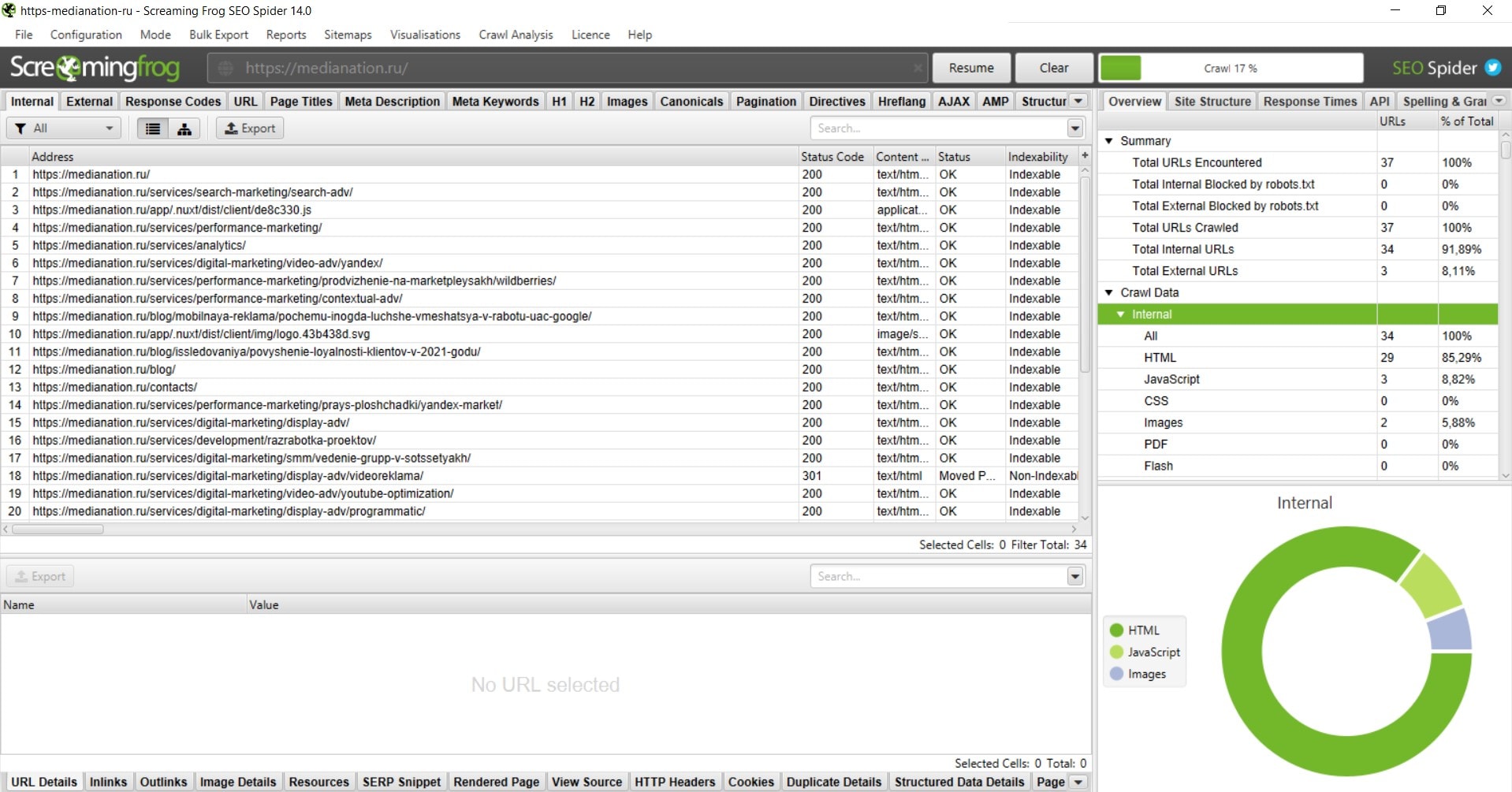Open upper search options dropdown

pyautogui.click(x=1075, y=128)
